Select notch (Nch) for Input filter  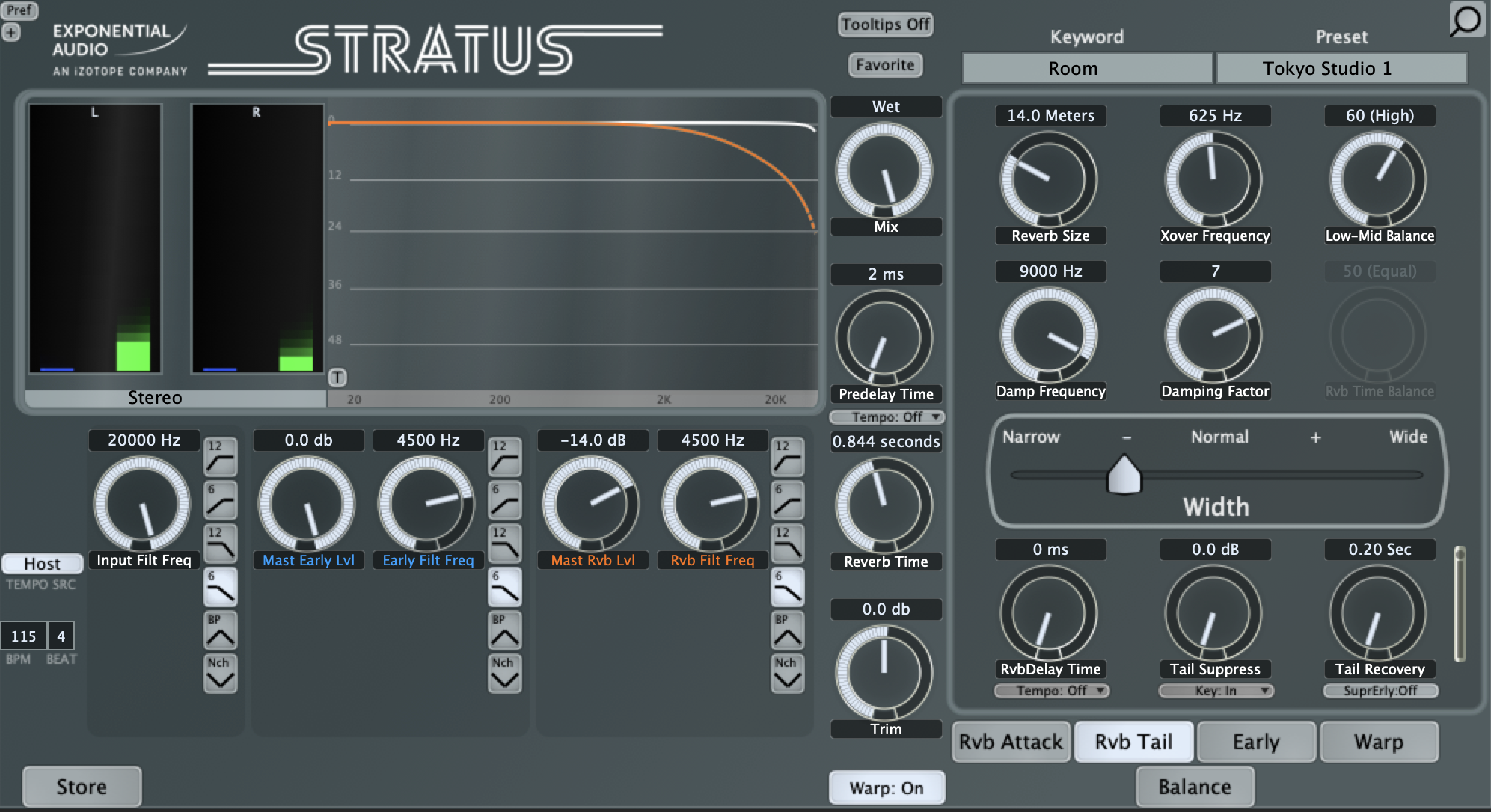pos(221,674)
